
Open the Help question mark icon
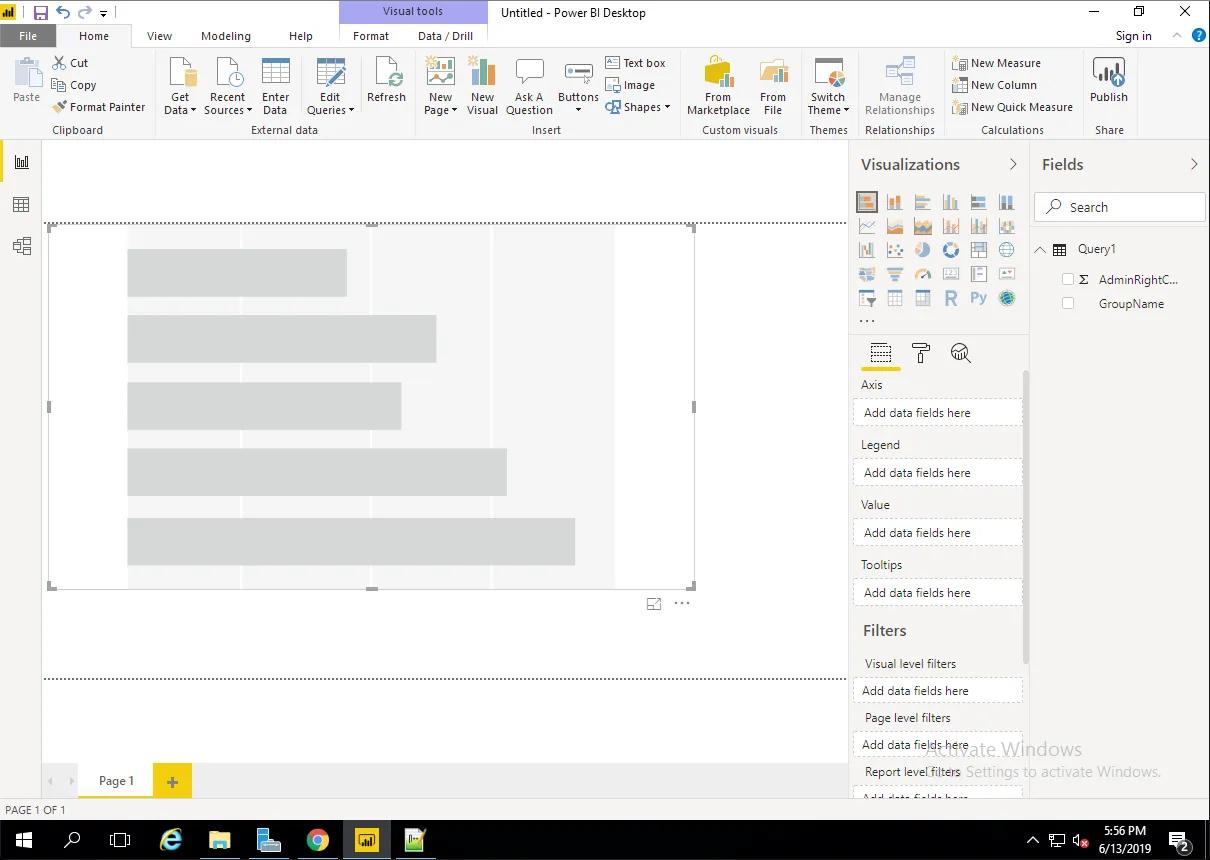[1199, 35]
